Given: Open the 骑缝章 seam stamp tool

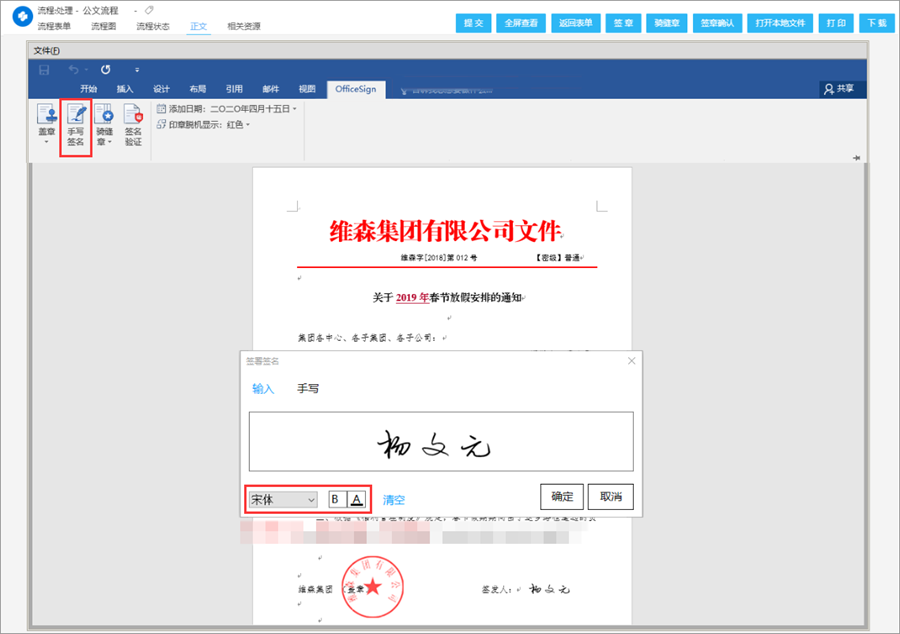Looking at the screenshot, I should click(x=104, y=125).
